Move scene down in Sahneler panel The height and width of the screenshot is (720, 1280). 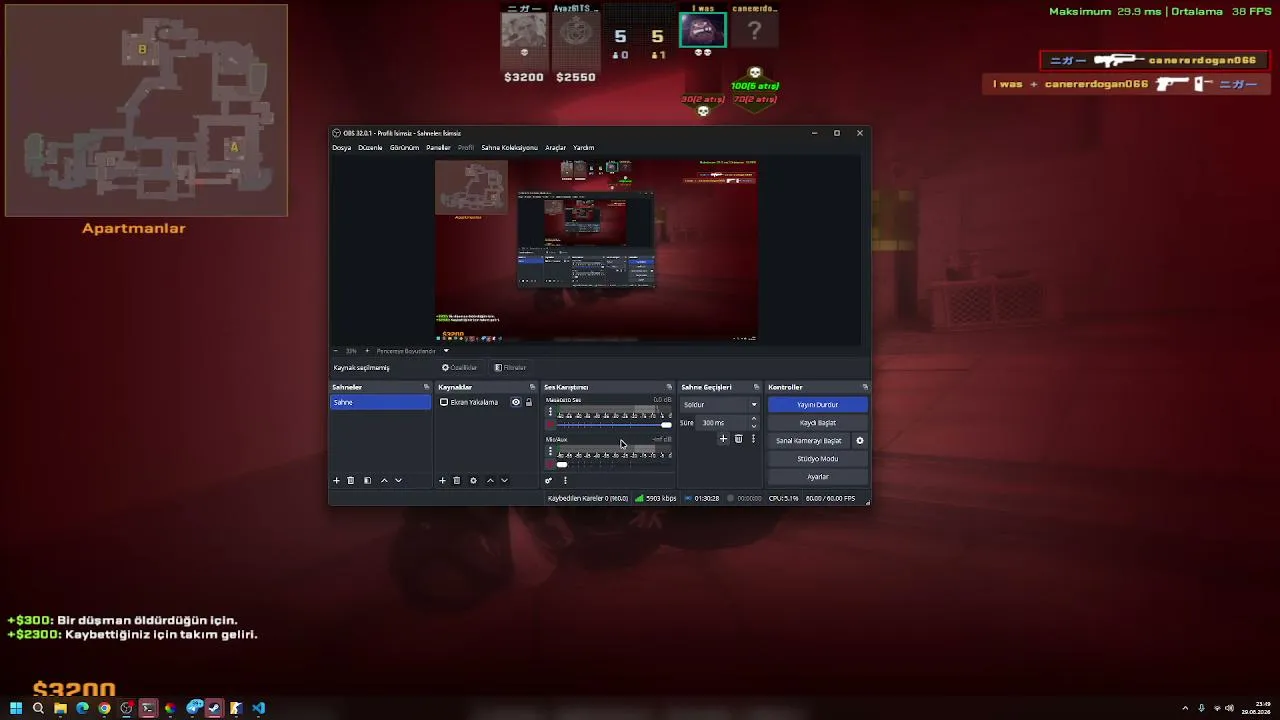[398, 481]
